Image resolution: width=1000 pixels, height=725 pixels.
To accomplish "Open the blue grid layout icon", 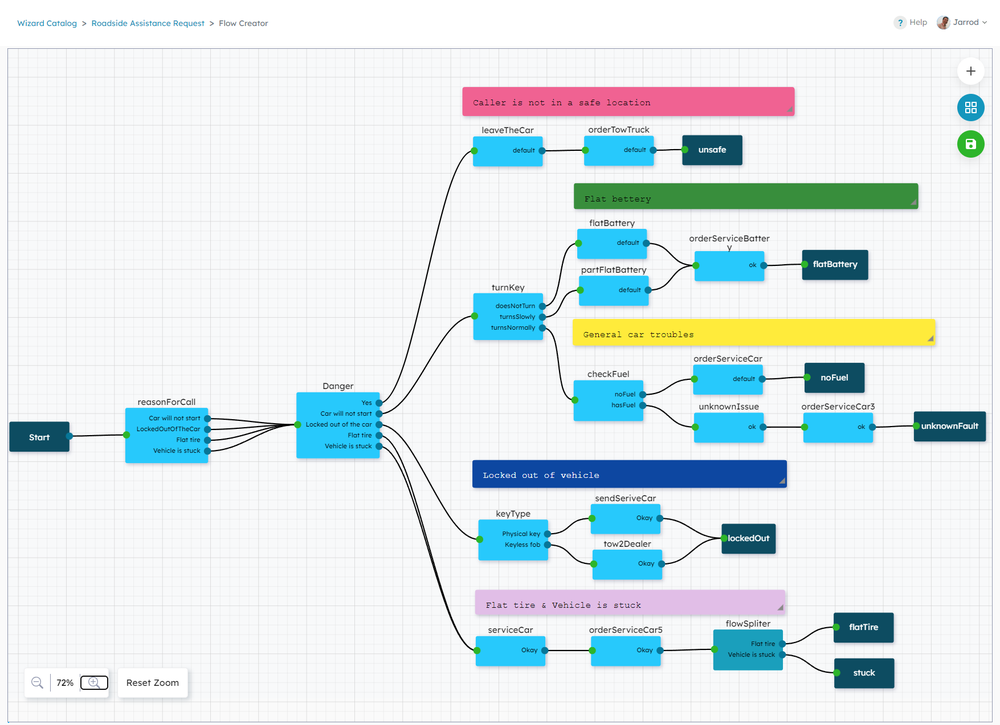I will point(970,107).
